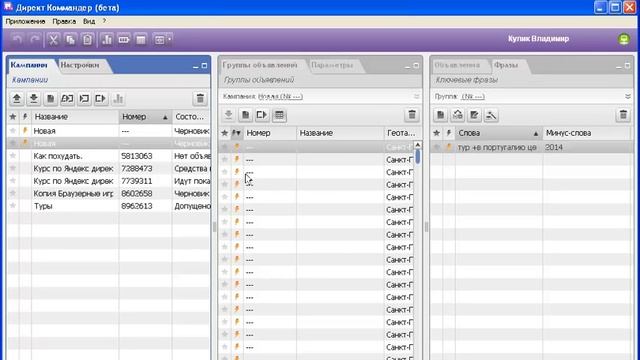This screenshot has height=360, width=640.
Task: Click the groups list scroll up arrow
Action: point(418,144)
